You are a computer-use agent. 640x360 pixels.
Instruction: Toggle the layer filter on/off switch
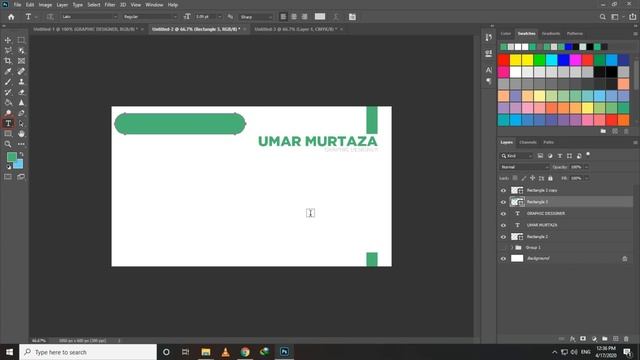[x=588, y=154]
